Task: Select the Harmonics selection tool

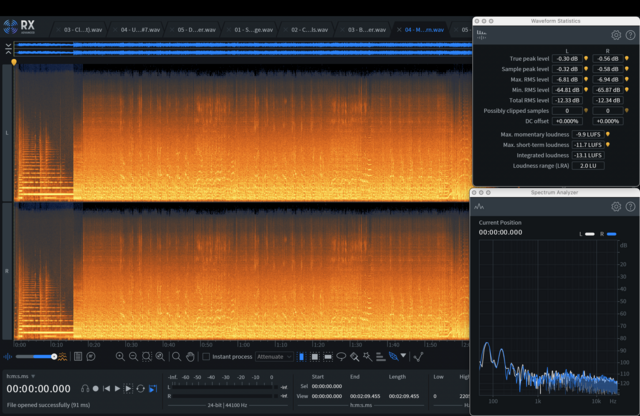Action: (x=380, y=357)
